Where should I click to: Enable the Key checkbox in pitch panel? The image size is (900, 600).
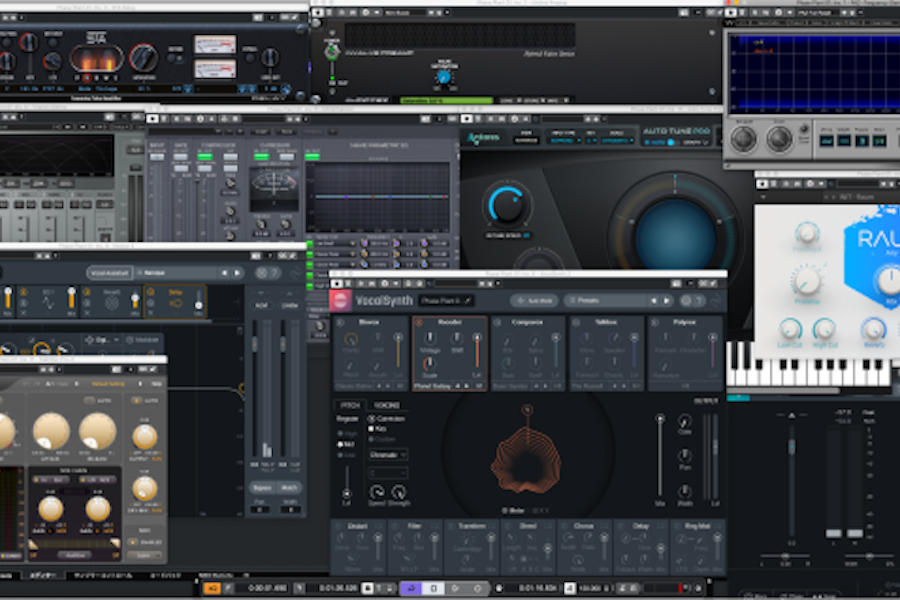pos(373,428)
